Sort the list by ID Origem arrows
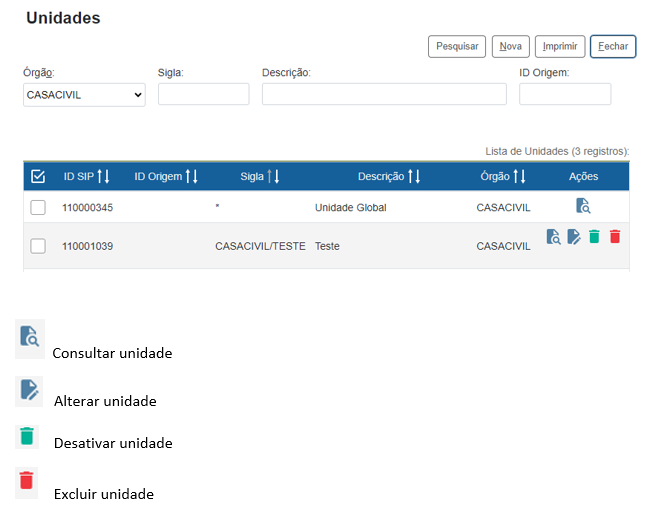This screenshot has width=654, height=510. click(x=191, y=177)
